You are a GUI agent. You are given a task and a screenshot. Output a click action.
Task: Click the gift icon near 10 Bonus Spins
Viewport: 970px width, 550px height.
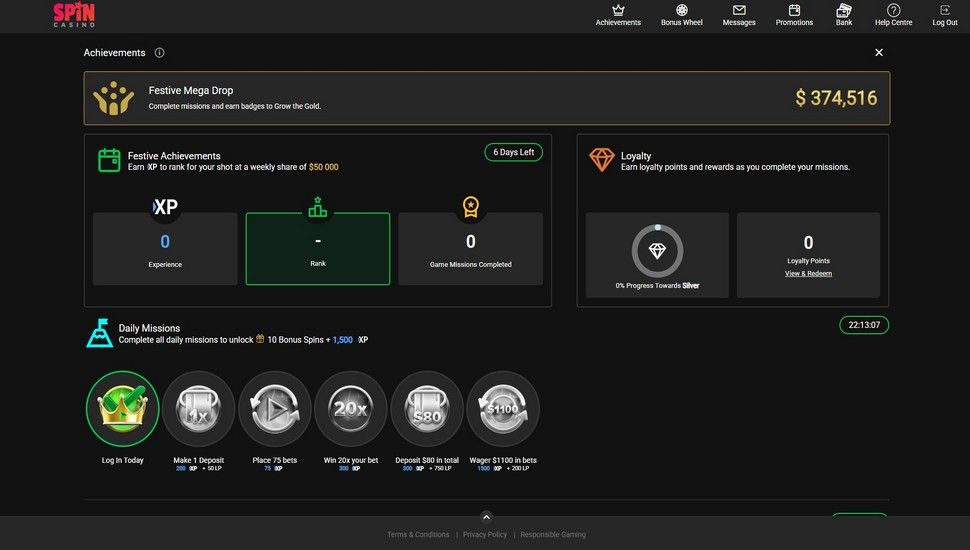coord(260,339)
